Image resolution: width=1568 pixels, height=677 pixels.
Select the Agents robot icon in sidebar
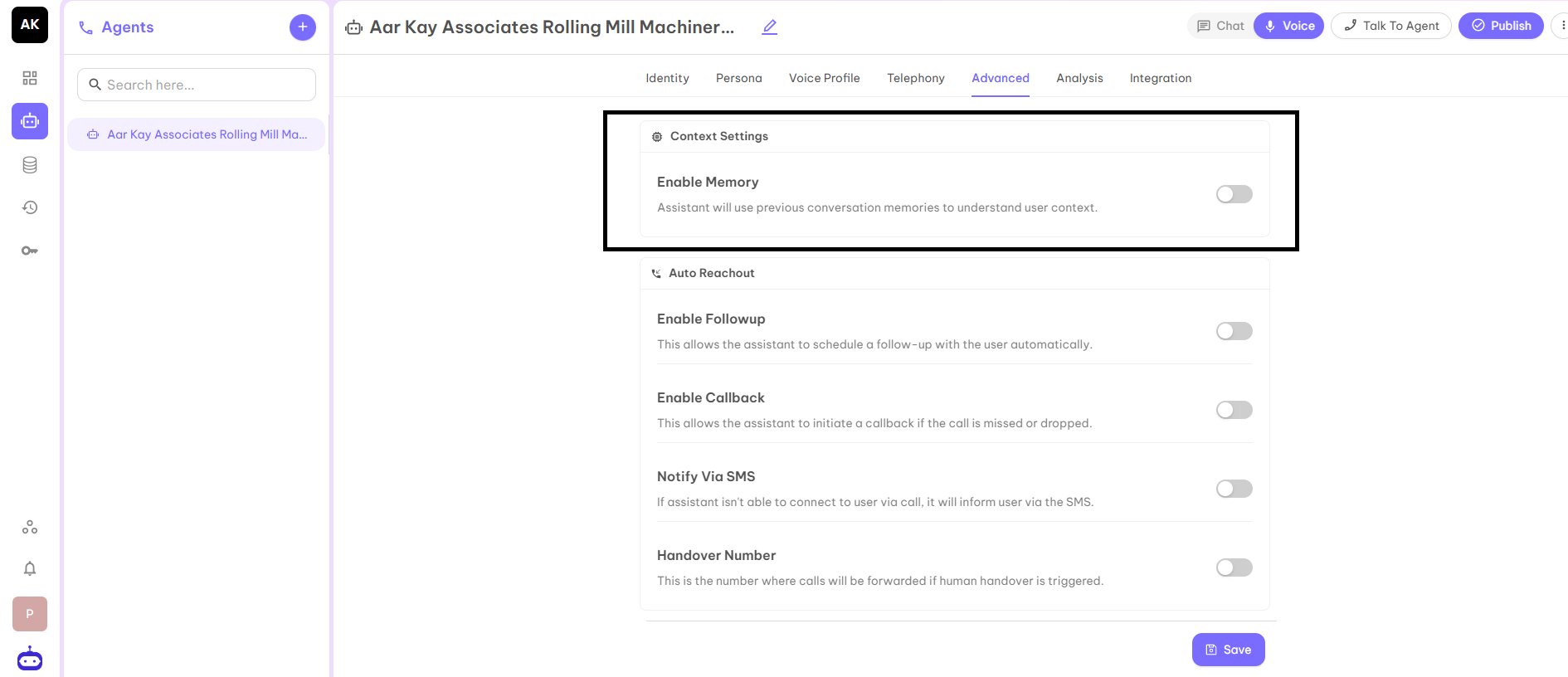coord(30,121)
